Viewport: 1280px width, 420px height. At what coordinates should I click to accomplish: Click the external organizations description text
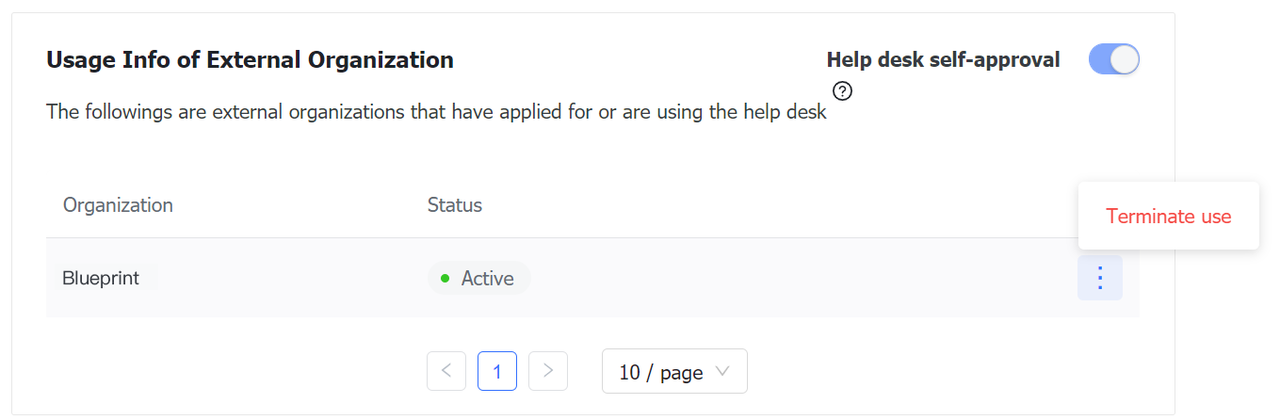[x=436, y=112]
